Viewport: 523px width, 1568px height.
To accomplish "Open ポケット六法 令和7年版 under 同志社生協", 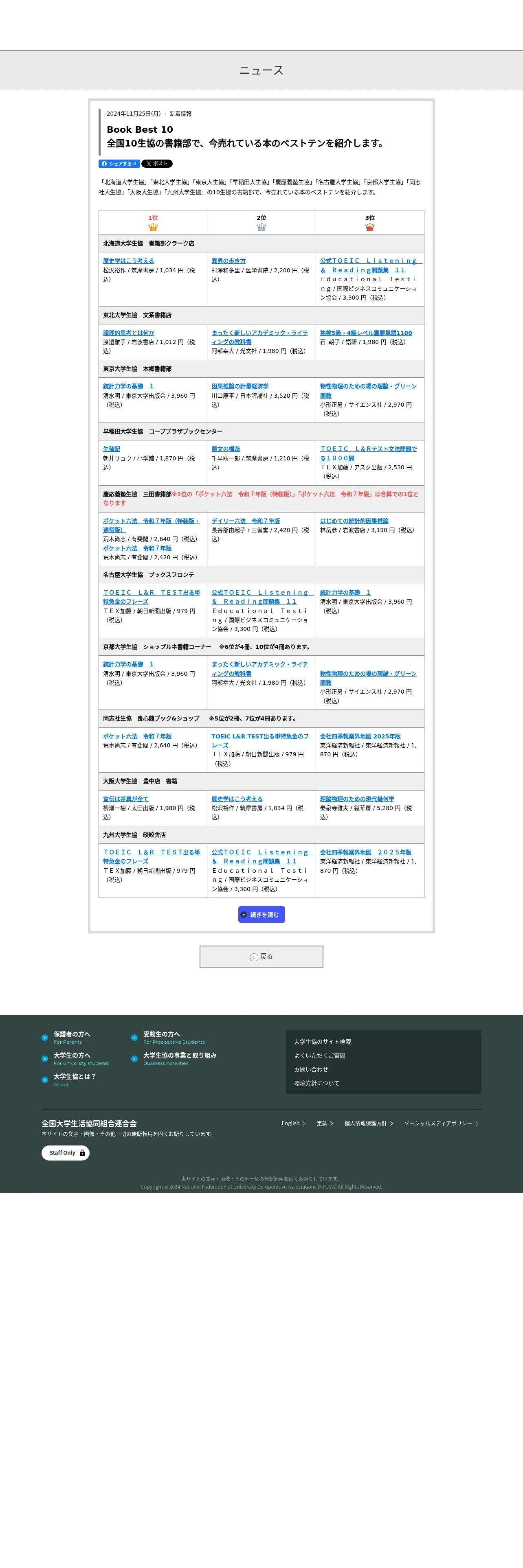I will pyautogui.click(x=137, y=736).
